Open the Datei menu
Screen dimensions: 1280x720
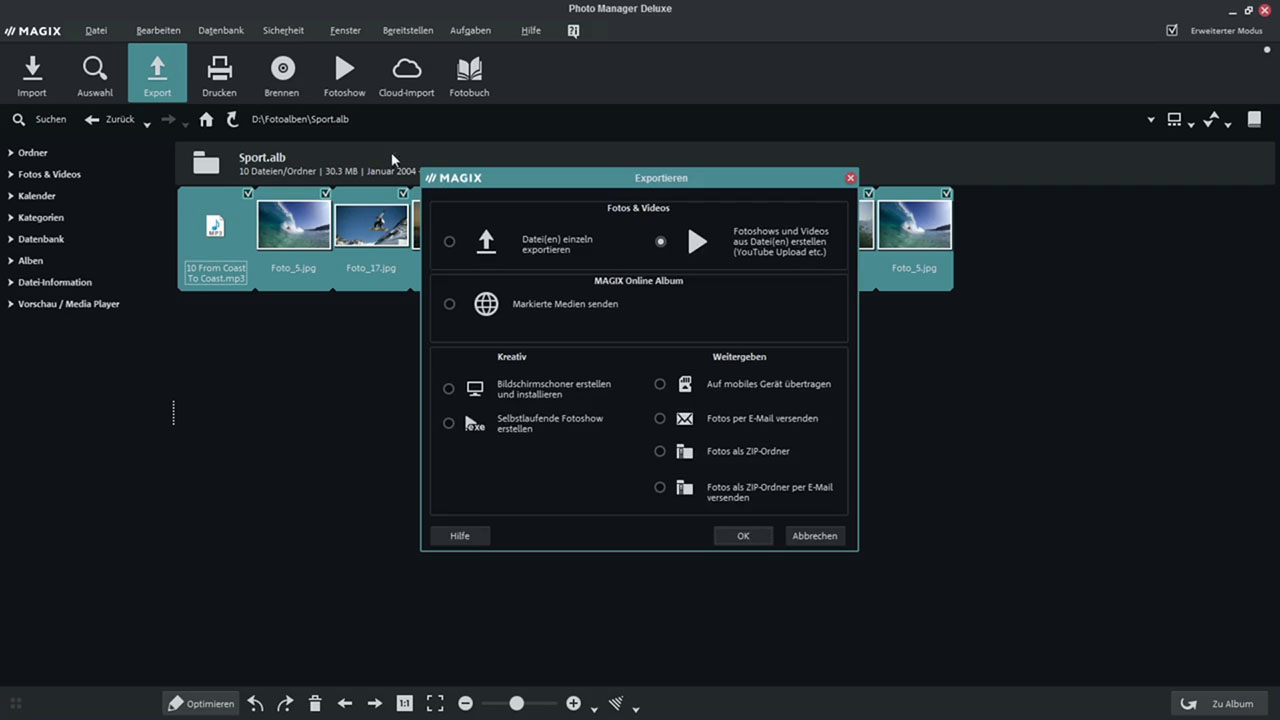coord(96,31)
